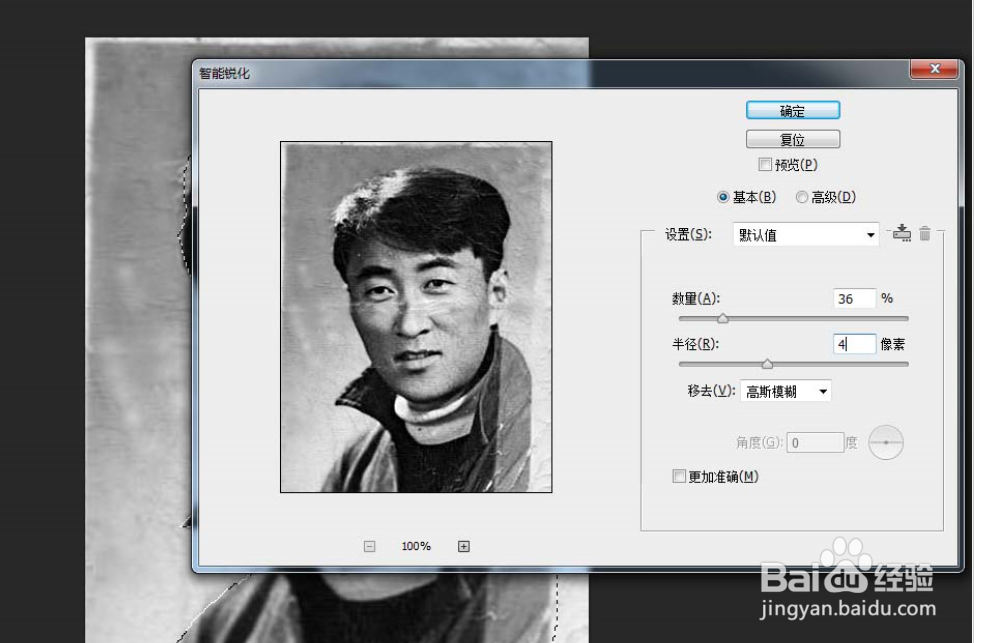Click the portrait preview thumbnail

[416, 317]
